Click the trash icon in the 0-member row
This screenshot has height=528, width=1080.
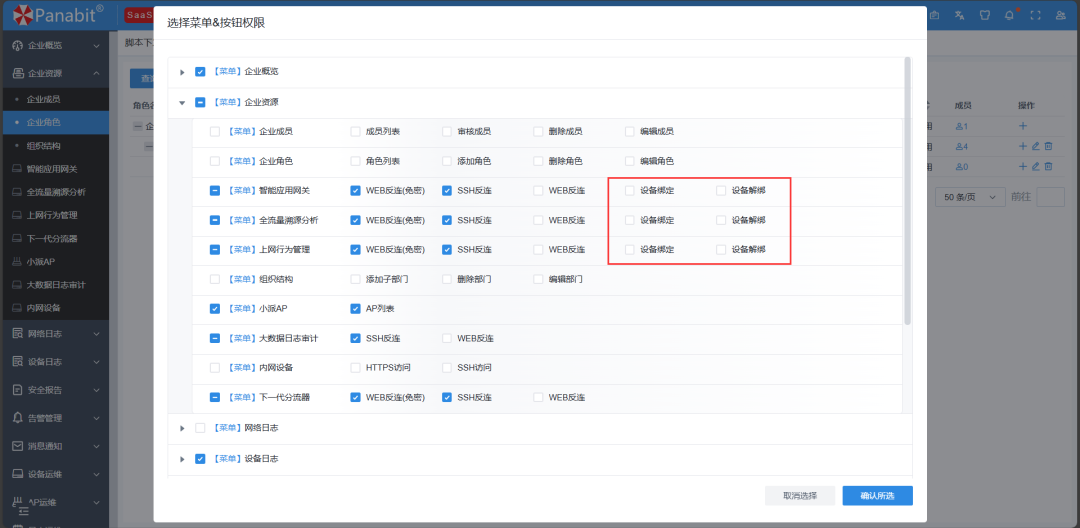pos(1048,166)
